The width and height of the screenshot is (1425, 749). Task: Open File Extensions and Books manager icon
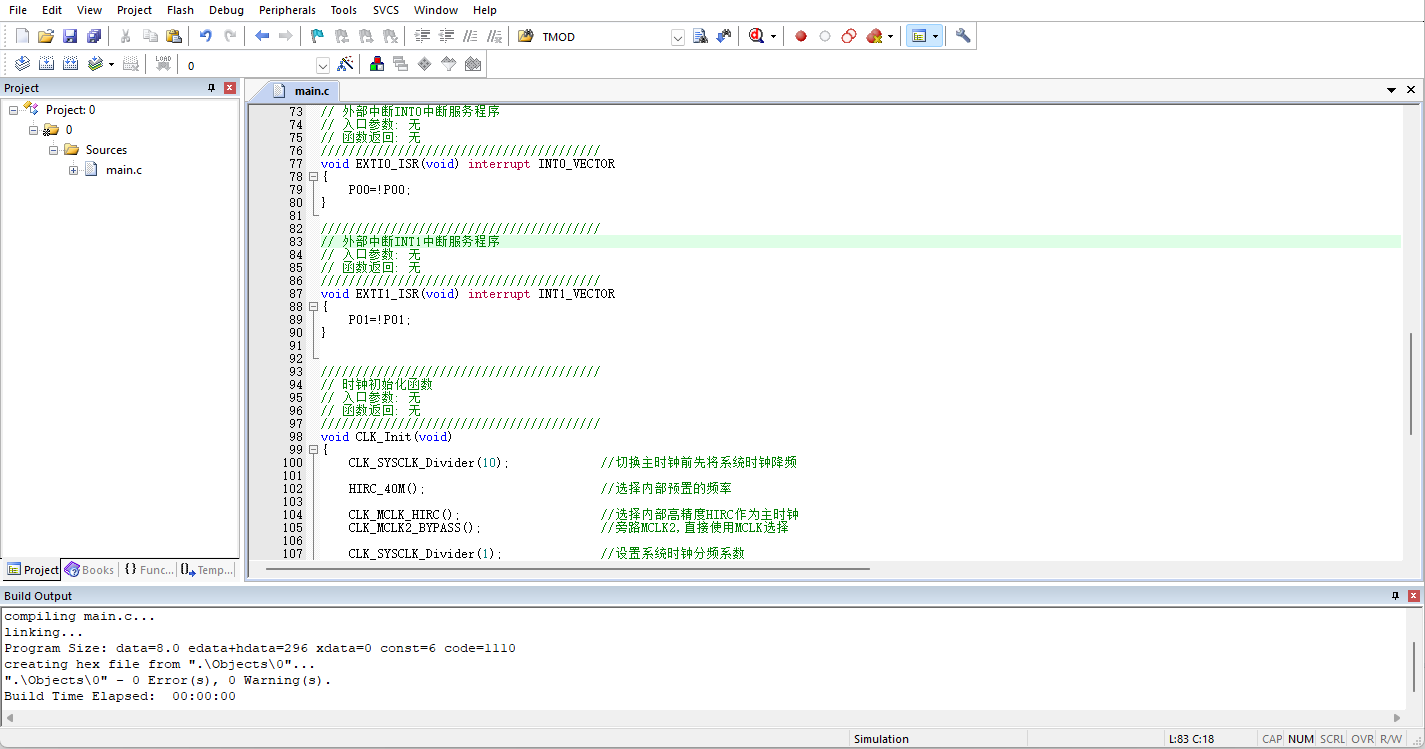377,64
